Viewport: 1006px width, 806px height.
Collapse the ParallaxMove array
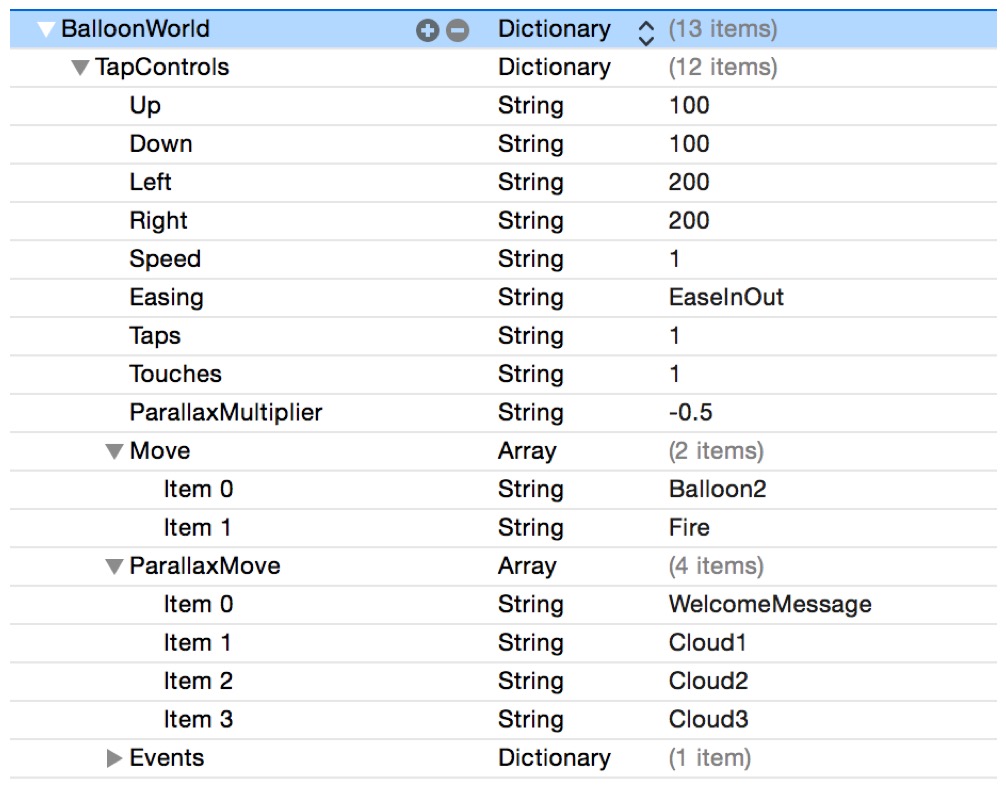pos(115,567)
